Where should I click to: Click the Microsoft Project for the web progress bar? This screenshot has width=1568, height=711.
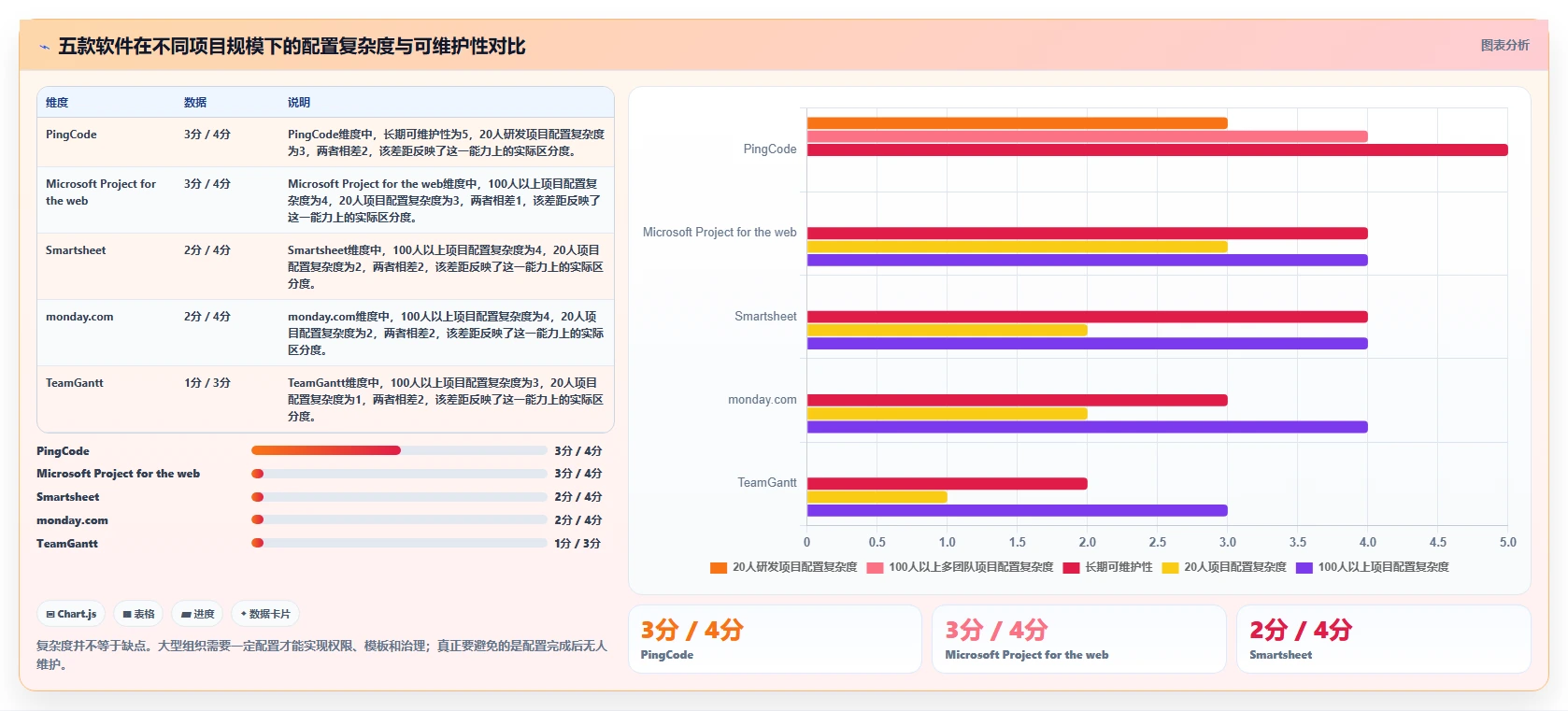pyautogui.click(x=399, y=474)
